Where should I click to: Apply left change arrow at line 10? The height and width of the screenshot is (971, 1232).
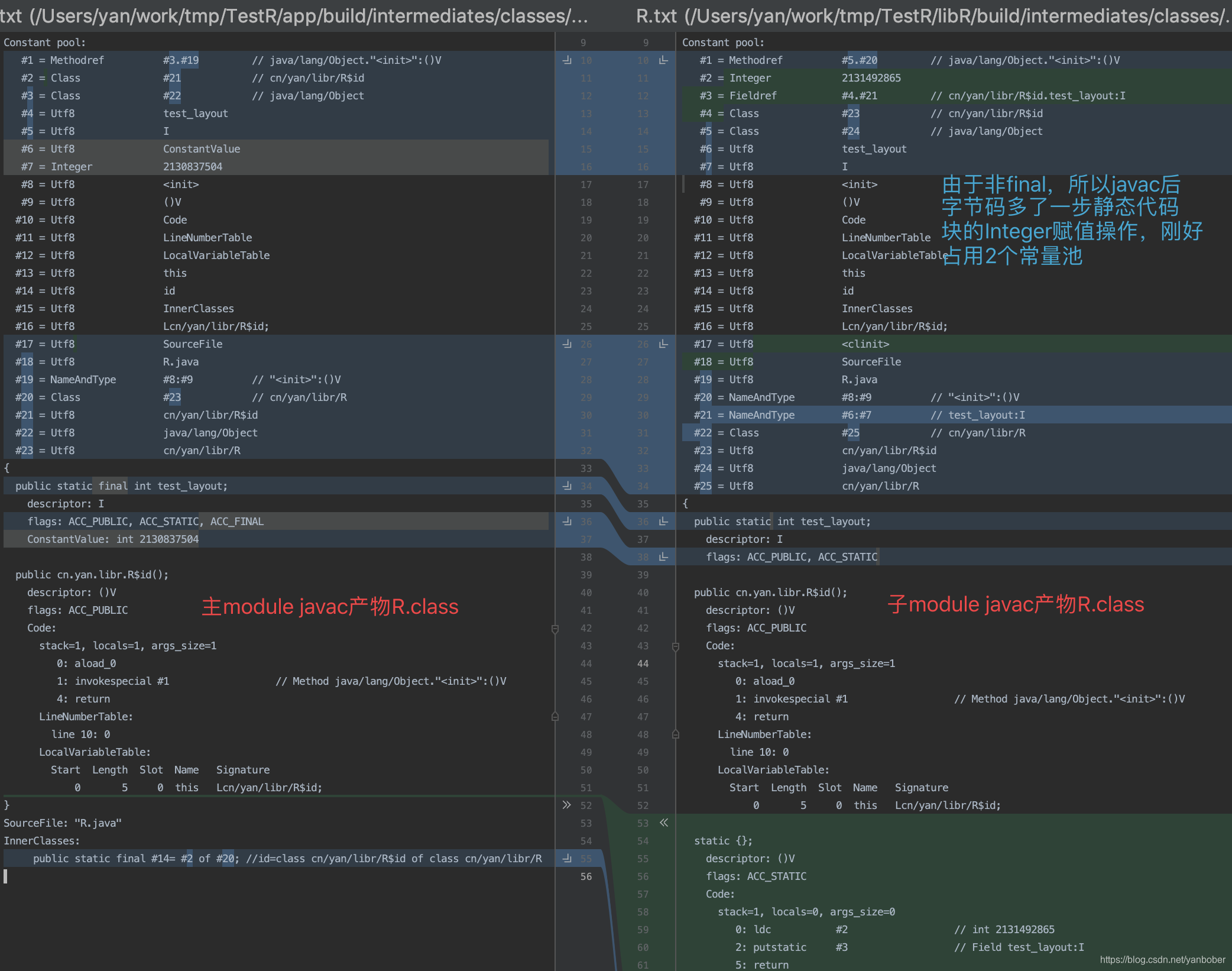click(567, 60)
